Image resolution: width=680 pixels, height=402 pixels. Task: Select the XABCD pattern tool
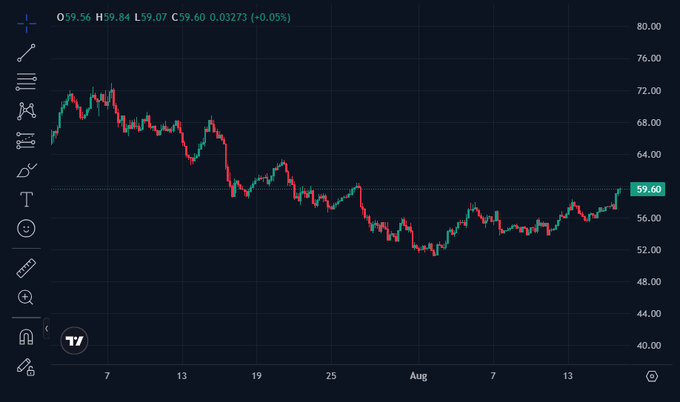[x=26, y=111]
